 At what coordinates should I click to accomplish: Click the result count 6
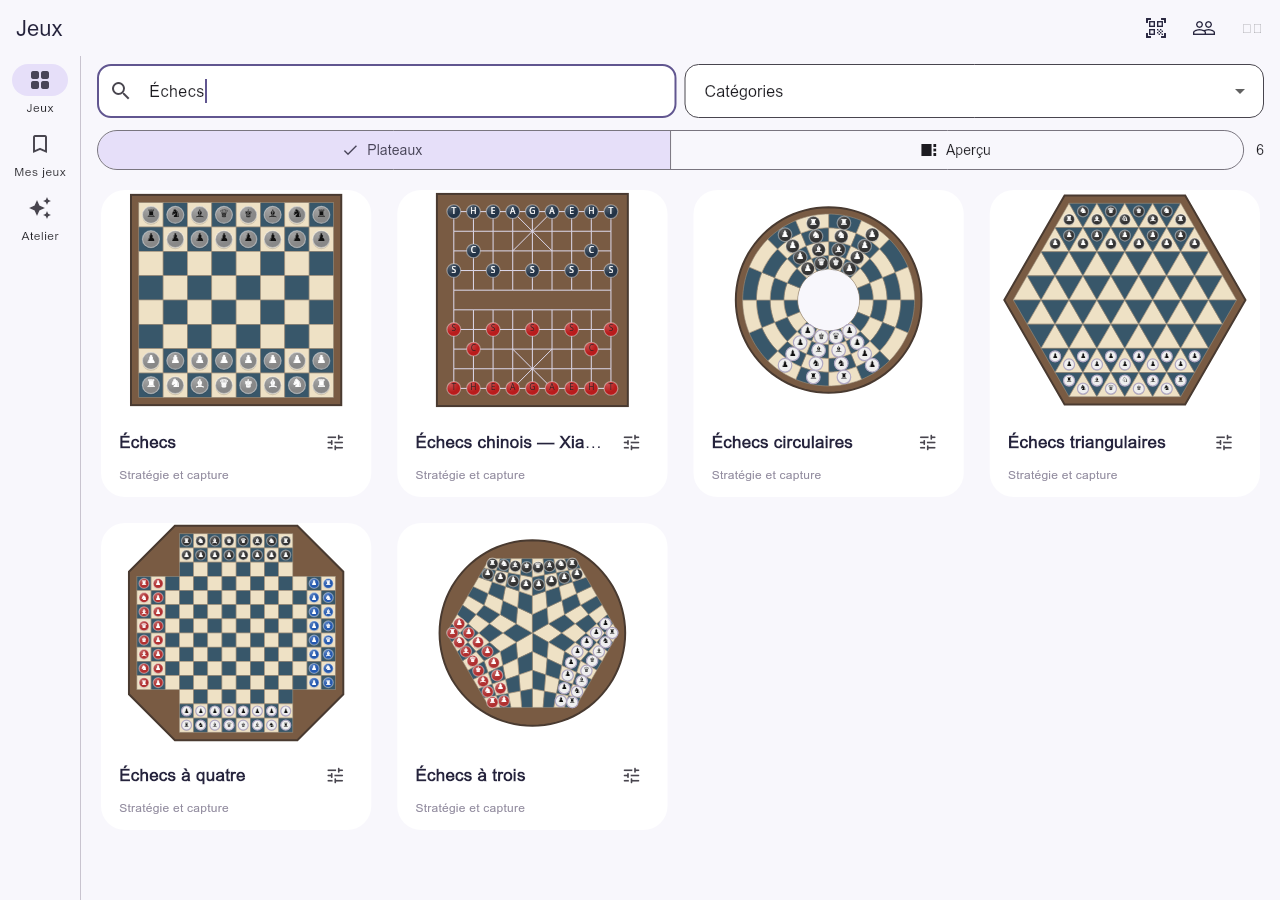[1260, 150]
